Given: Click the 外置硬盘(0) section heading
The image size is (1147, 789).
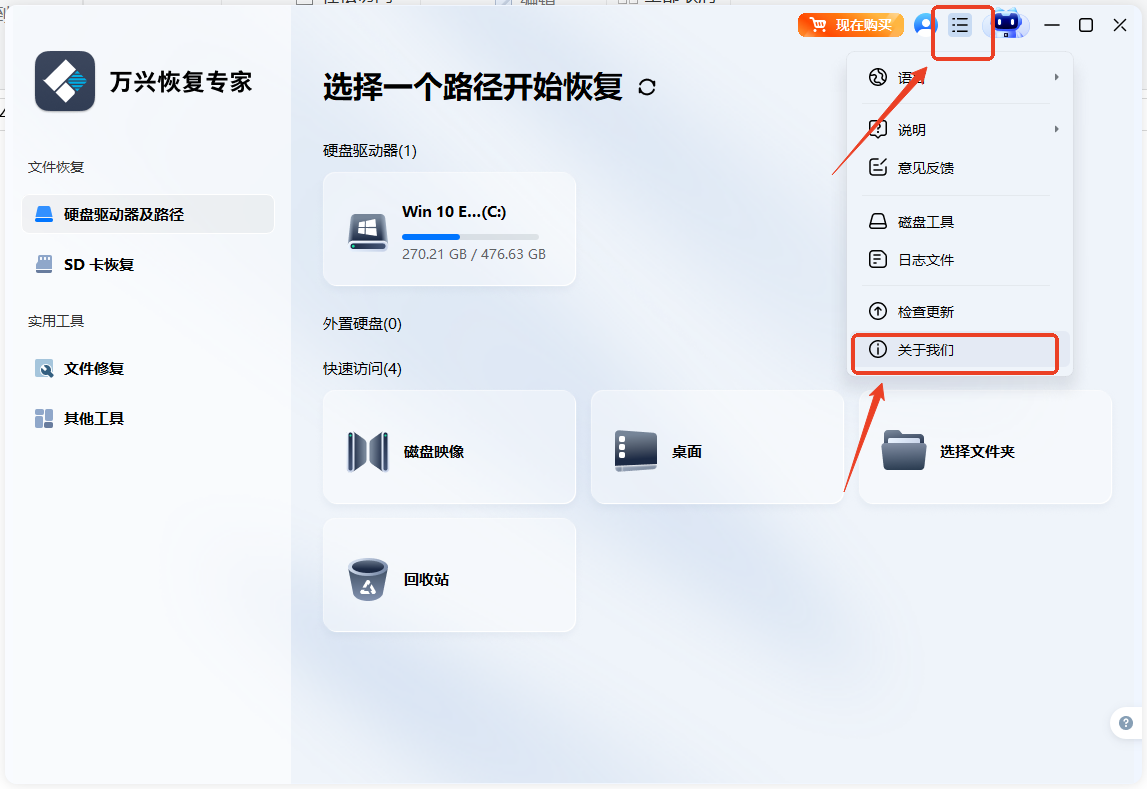Looking at the screenshot, I should click(362, 324).
